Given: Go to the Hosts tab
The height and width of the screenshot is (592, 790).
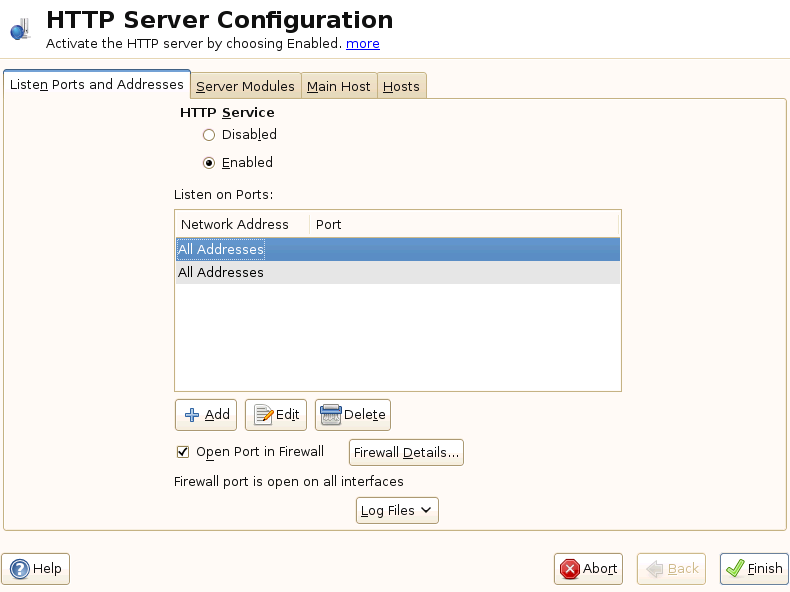Looking at the screenshot, I should click(401, 87).
